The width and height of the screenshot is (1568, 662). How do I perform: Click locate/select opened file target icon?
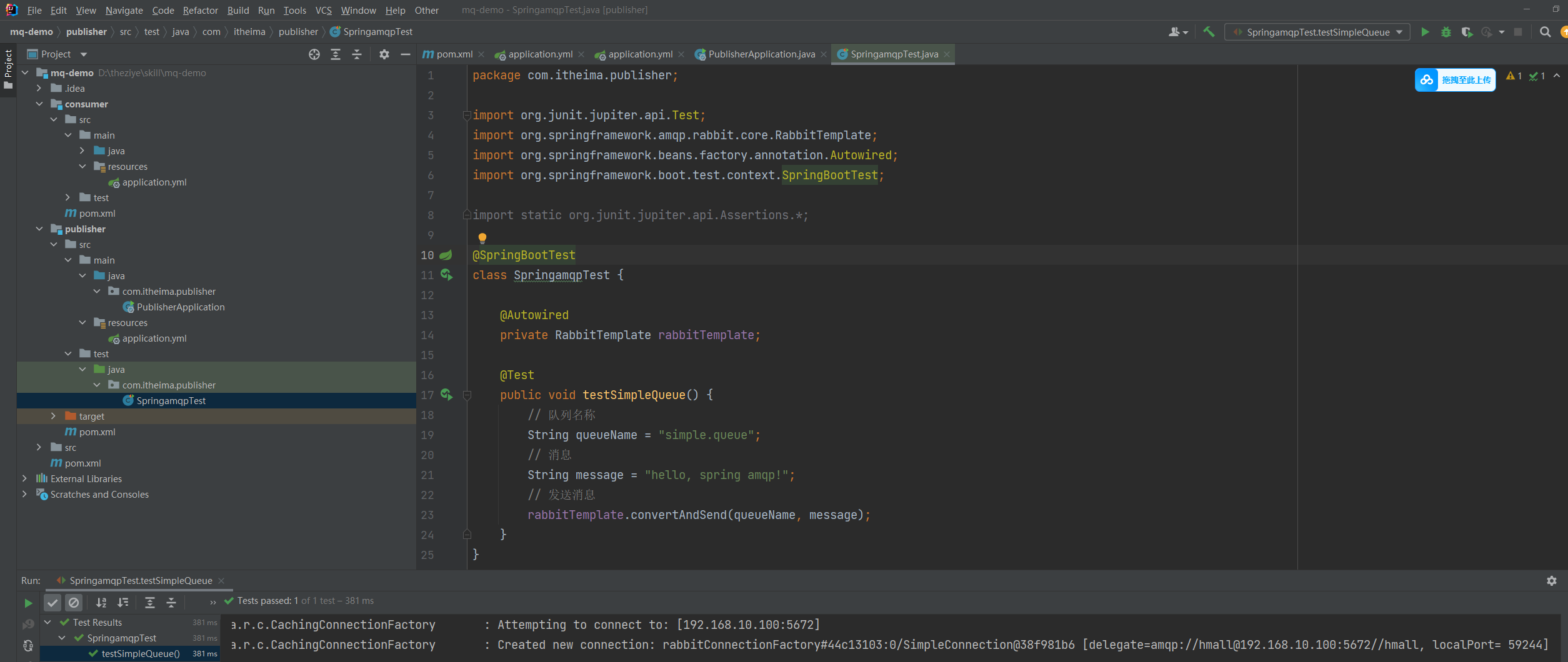coord(314,54)
